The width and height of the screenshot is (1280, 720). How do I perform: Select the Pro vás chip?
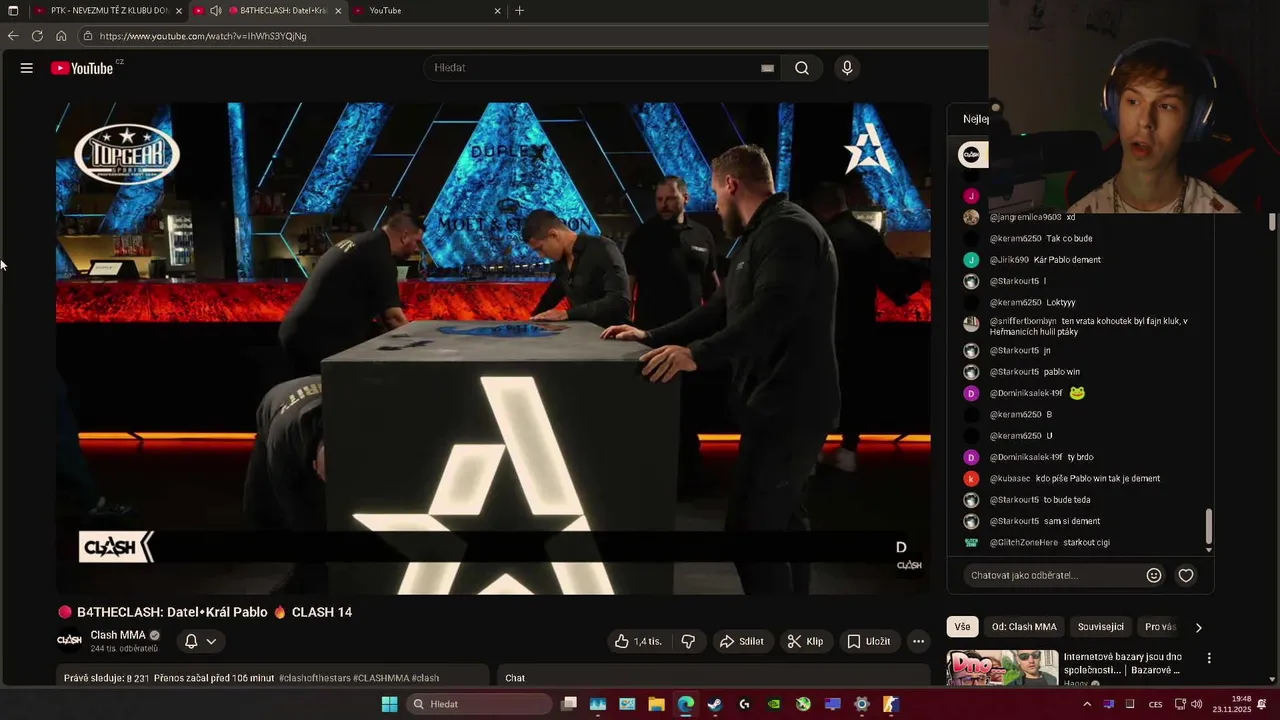[1161, 627]
